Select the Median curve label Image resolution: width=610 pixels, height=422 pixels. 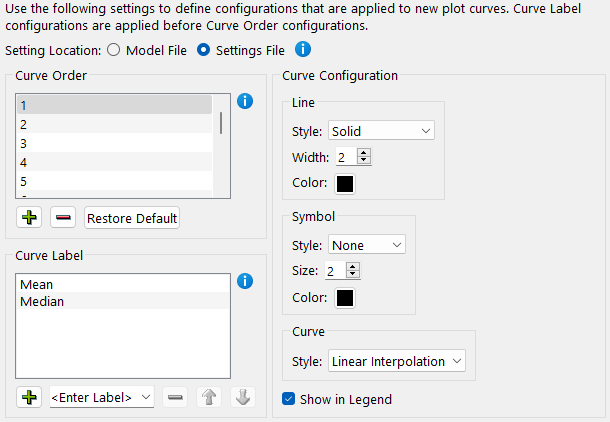tap(42, 301)
